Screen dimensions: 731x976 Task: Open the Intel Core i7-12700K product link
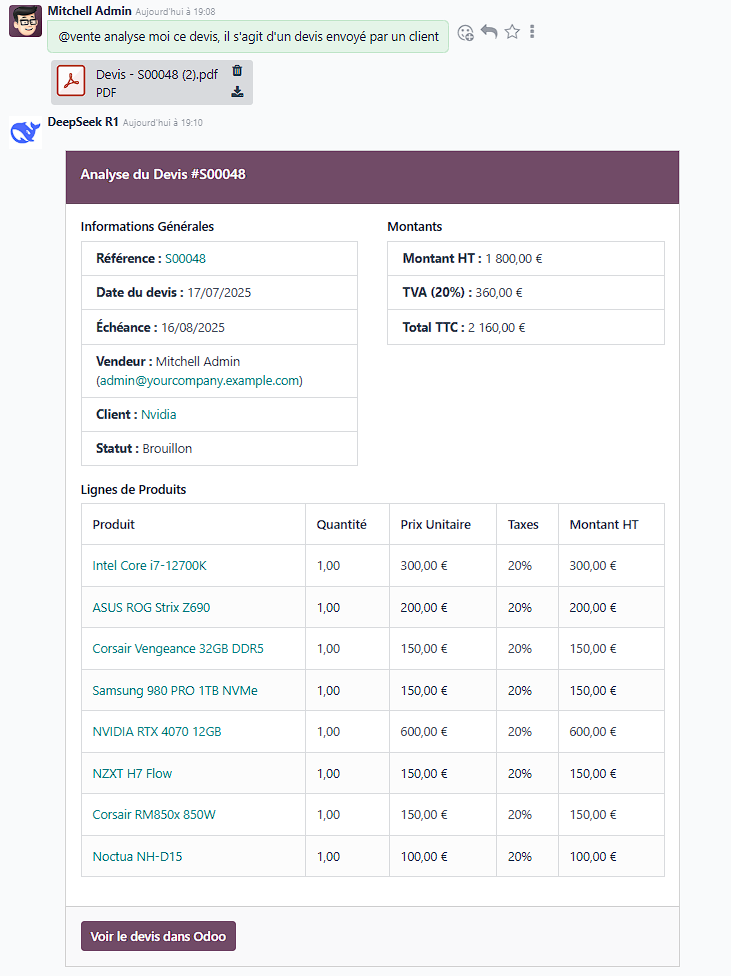[149, 565]
